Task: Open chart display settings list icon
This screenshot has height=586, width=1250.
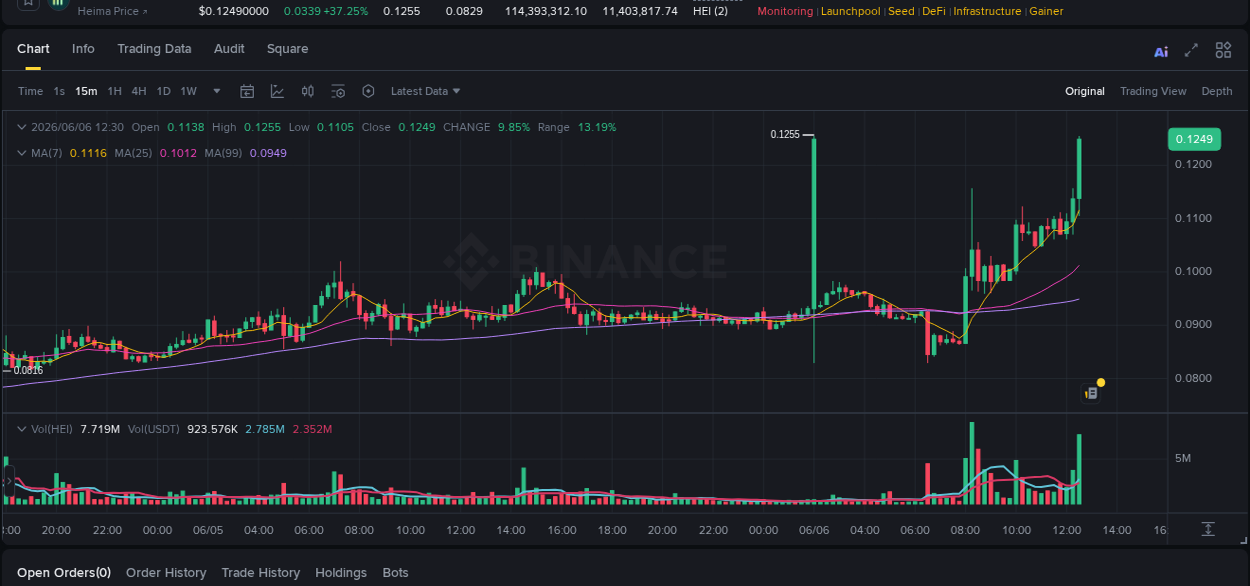Action: (x=338, y=91)
